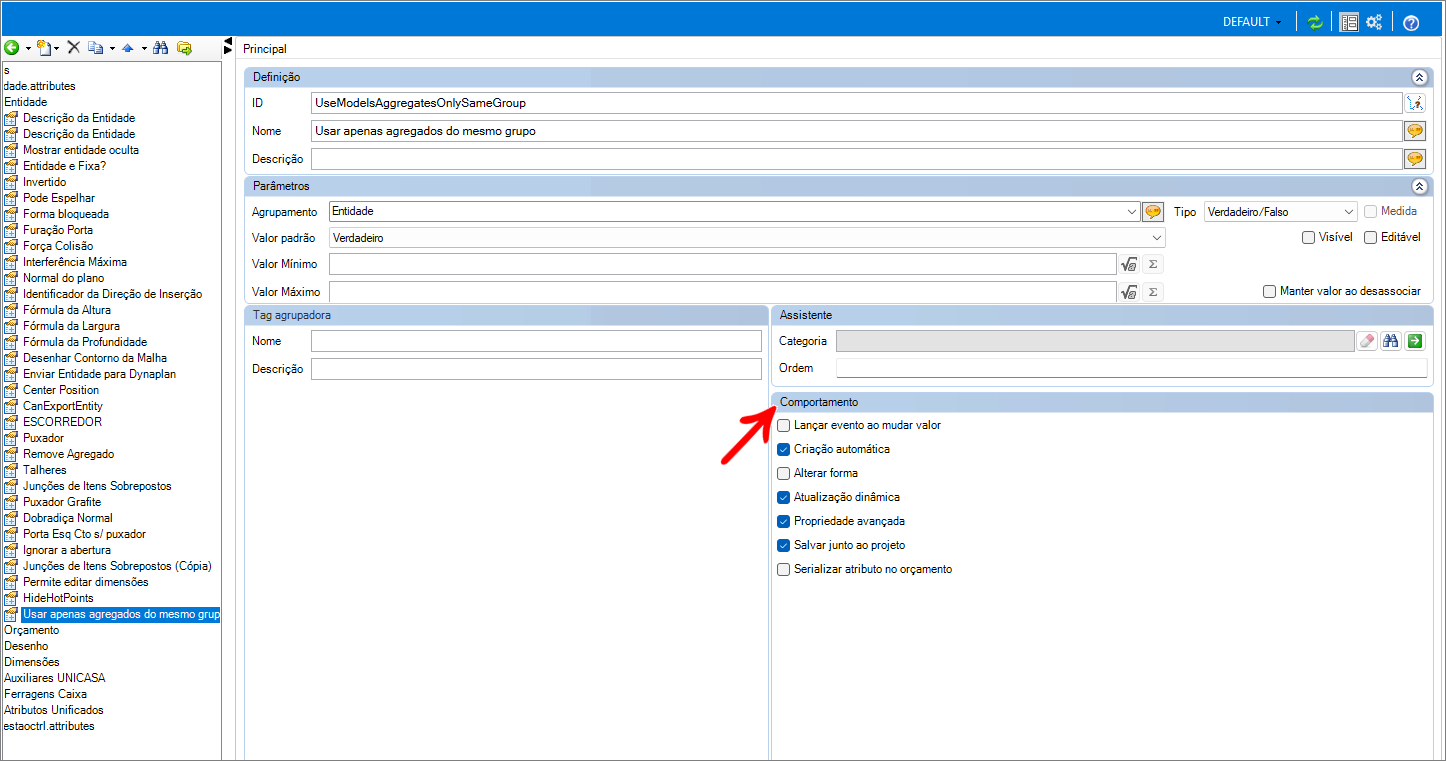Click the green arrow button beside Categoria
This screenshot has width=1446, height=761.
pyautogui.click(x=1414, y=341)
